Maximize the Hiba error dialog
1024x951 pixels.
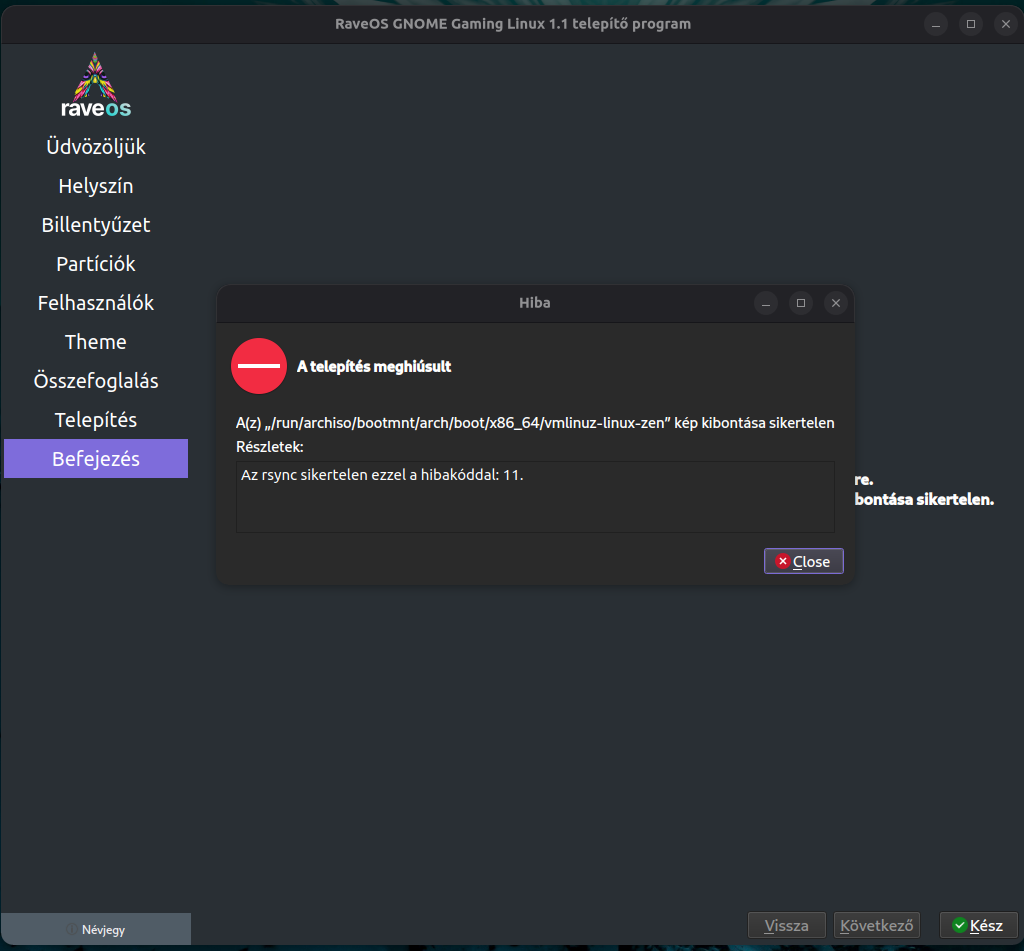coord(801,303)
